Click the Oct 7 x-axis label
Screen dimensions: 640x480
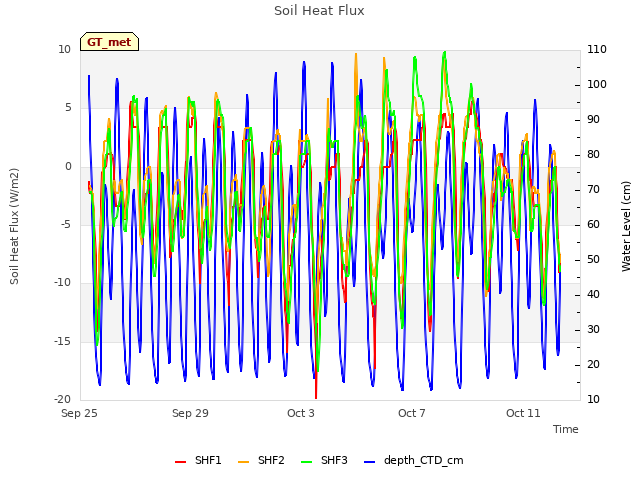412,413
